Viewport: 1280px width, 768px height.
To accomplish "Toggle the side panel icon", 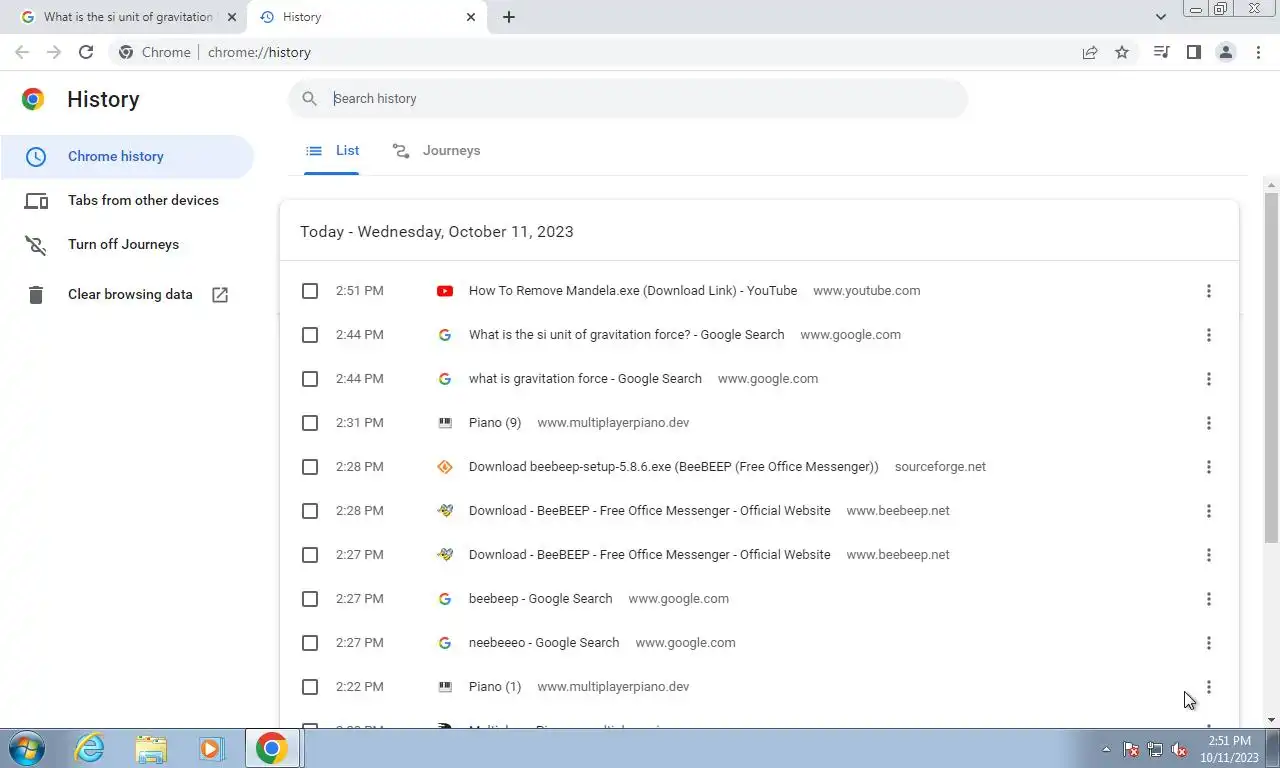I will (1193, 52).
